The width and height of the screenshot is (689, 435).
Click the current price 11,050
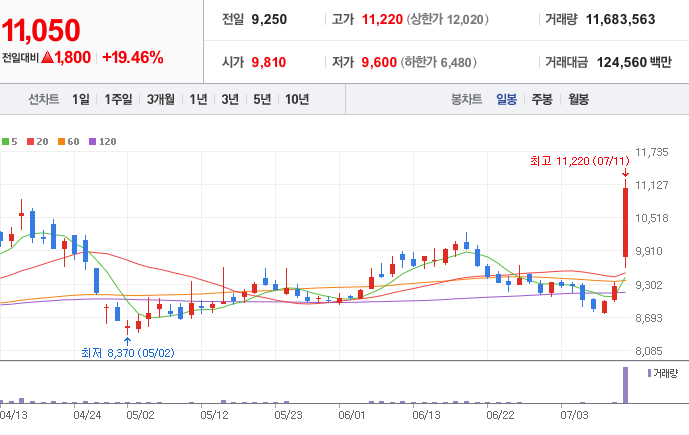click(41, 30)
